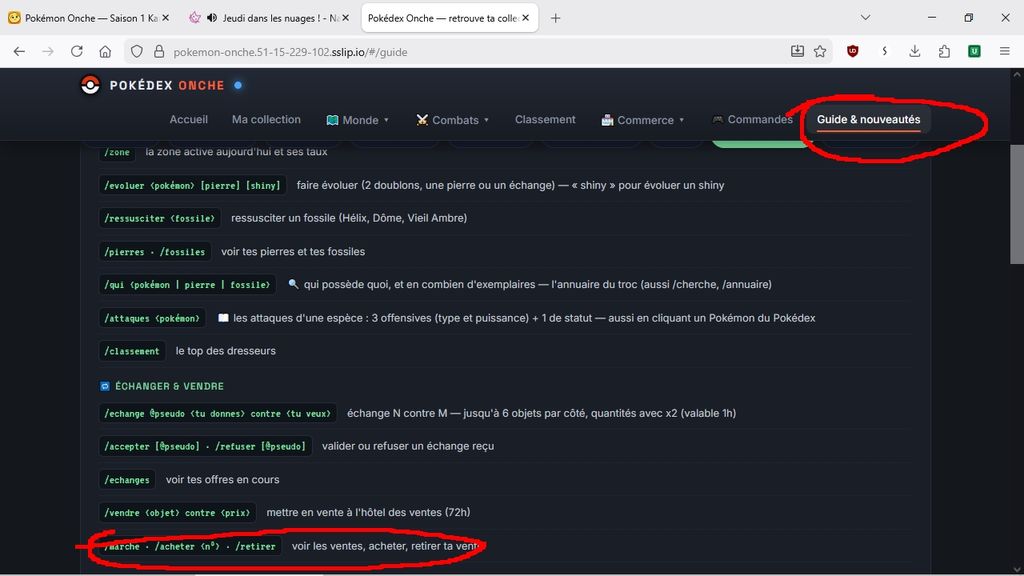
Task: Click the /vendre <objet> contre <prix> chip
Action: point(177,513)
